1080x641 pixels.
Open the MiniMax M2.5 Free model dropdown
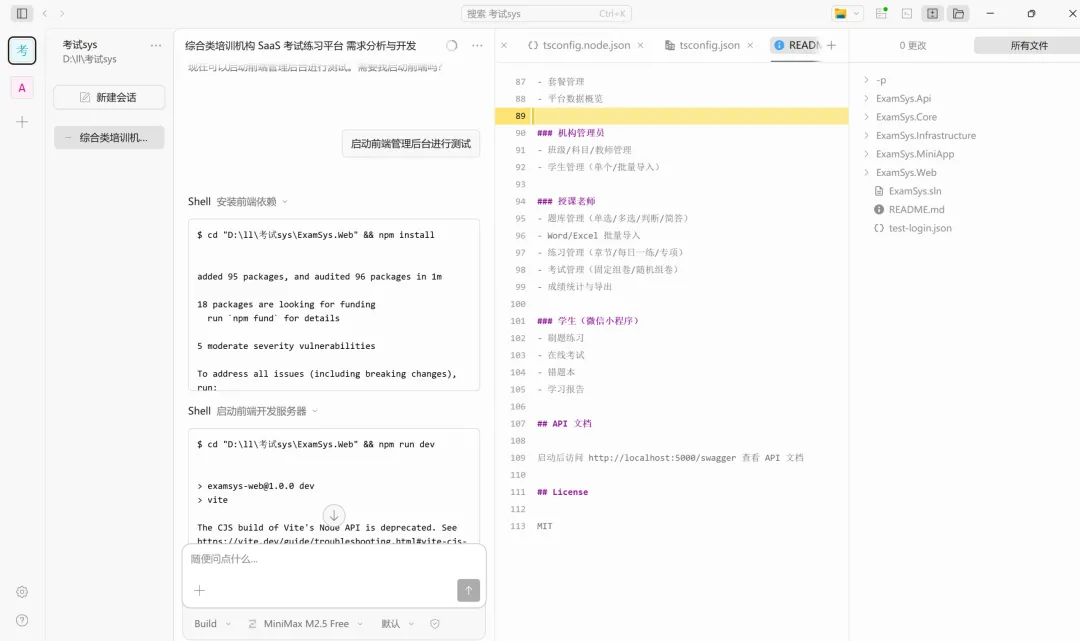pos(305,624)
